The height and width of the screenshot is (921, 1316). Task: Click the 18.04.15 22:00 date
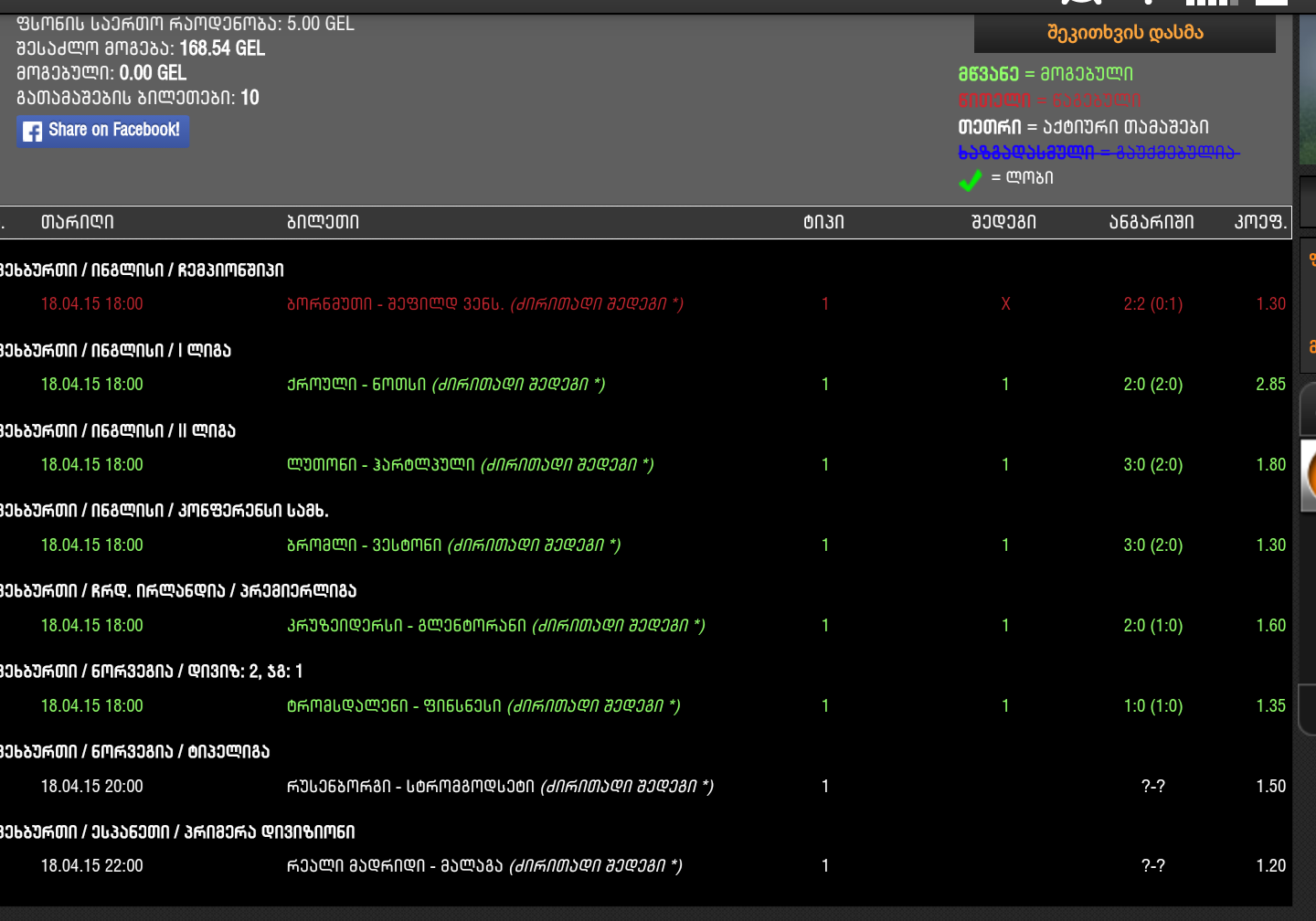[92, 866]
